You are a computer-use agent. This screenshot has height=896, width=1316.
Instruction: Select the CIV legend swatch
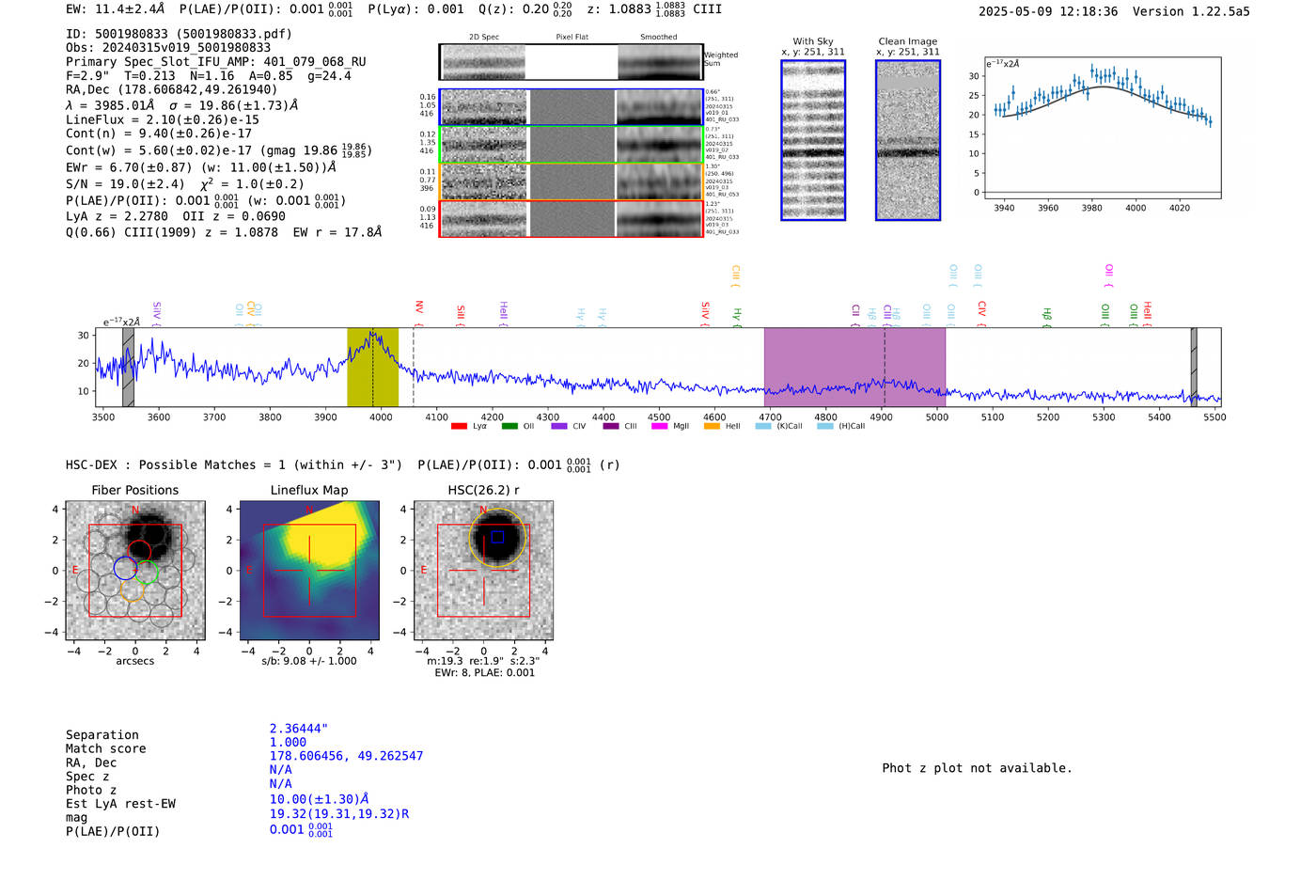pyautogui.click(x=559, y=426)
